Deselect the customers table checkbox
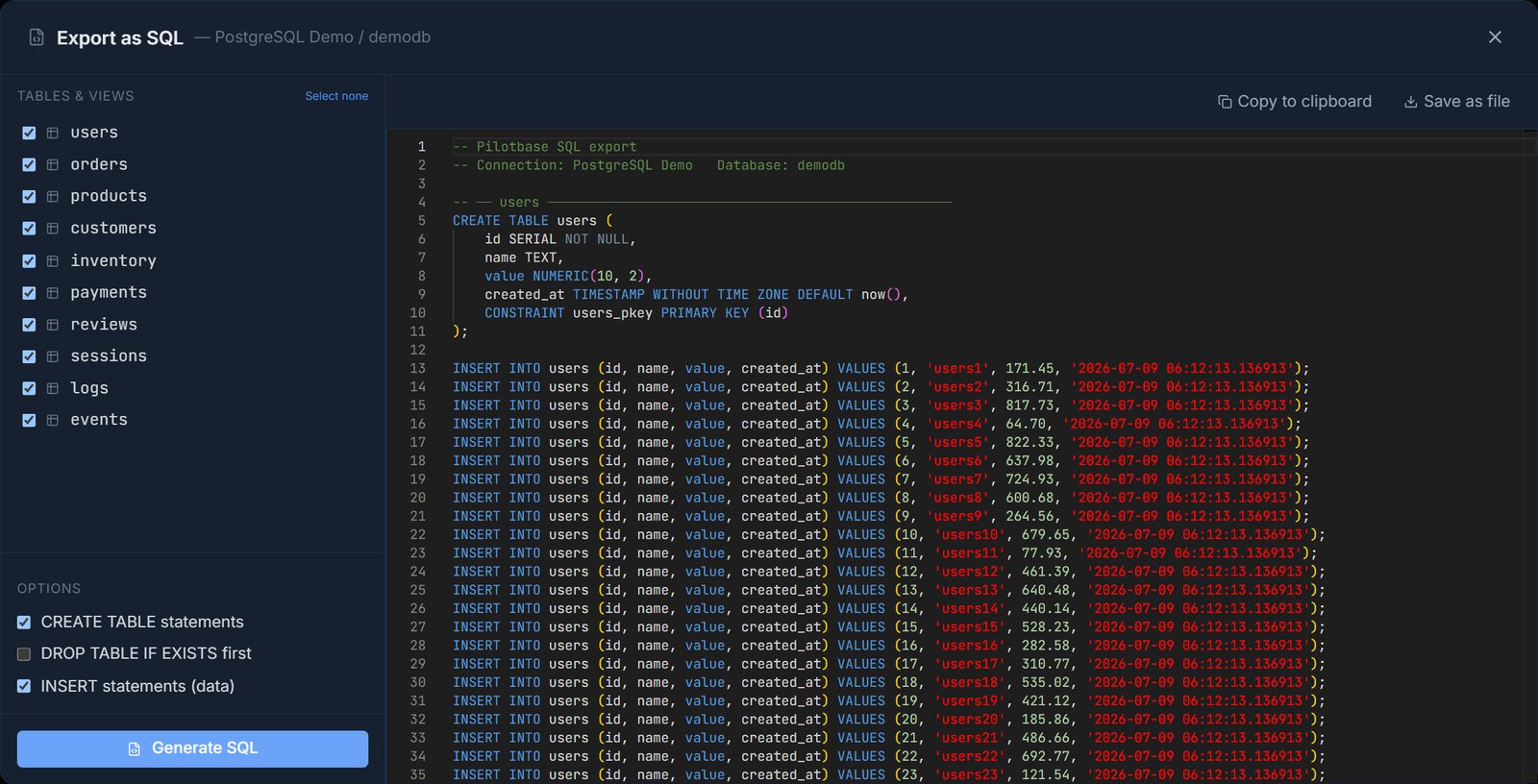Image resolution: width=1538 pixels, height=784 pixels. tap(29, 229)
